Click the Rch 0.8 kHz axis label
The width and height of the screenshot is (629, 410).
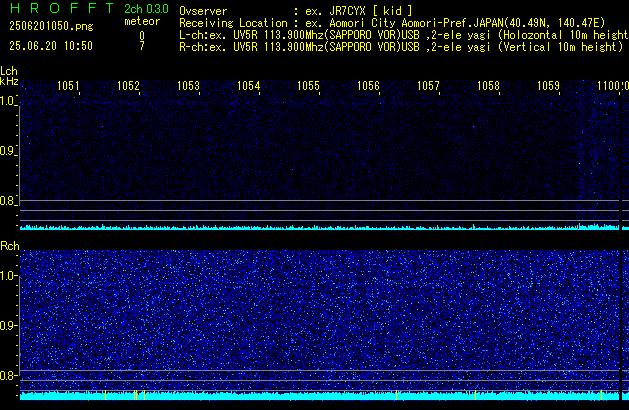(x=7, y=375)
